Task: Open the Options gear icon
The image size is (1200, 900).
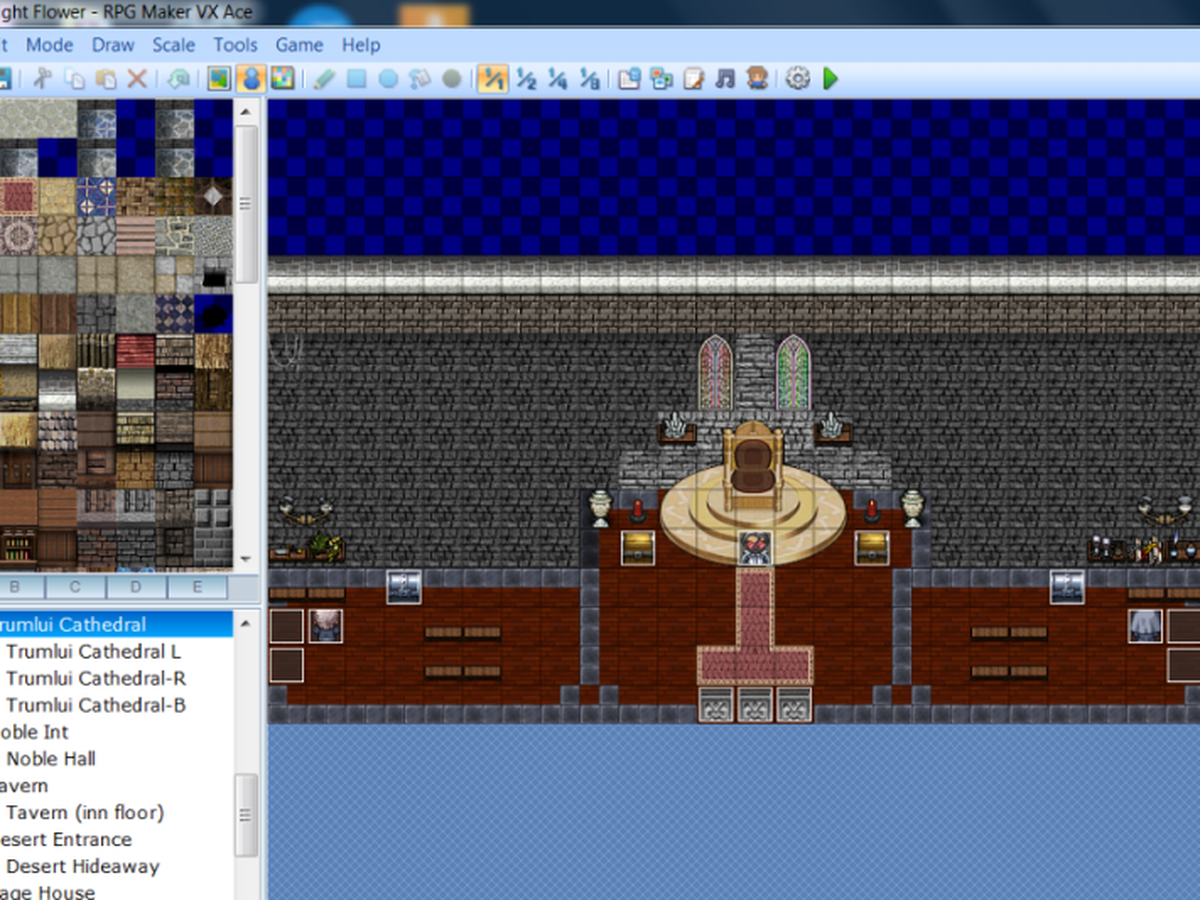Action: click(x=797, y=78)
